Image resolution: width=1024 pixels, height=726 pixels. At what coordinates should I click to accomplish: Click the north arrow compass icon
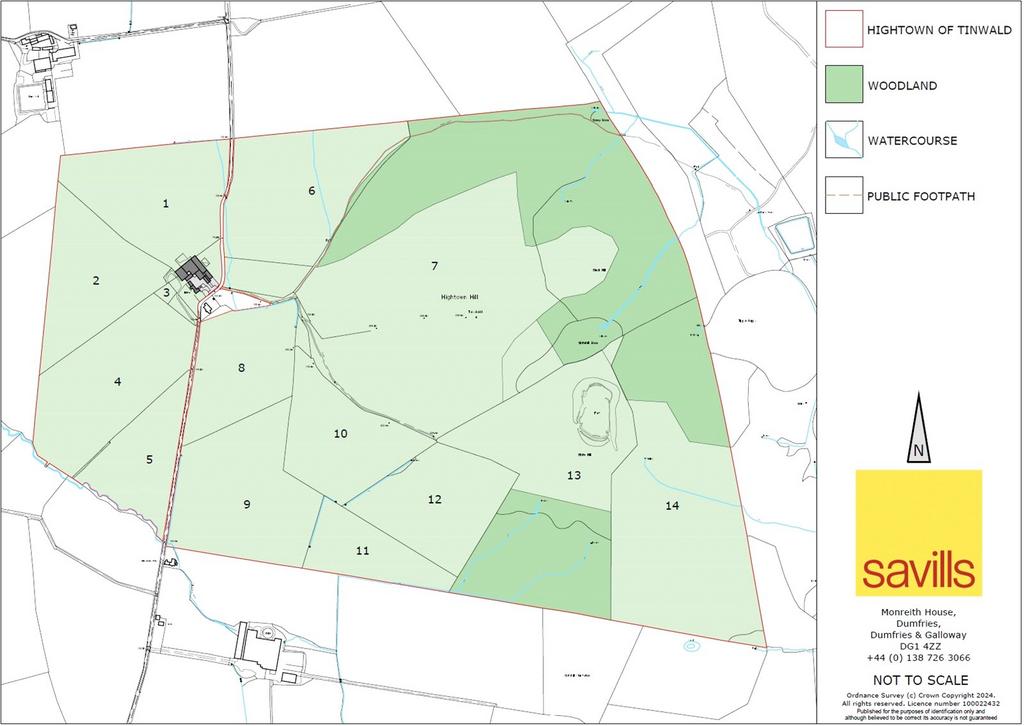919,428
